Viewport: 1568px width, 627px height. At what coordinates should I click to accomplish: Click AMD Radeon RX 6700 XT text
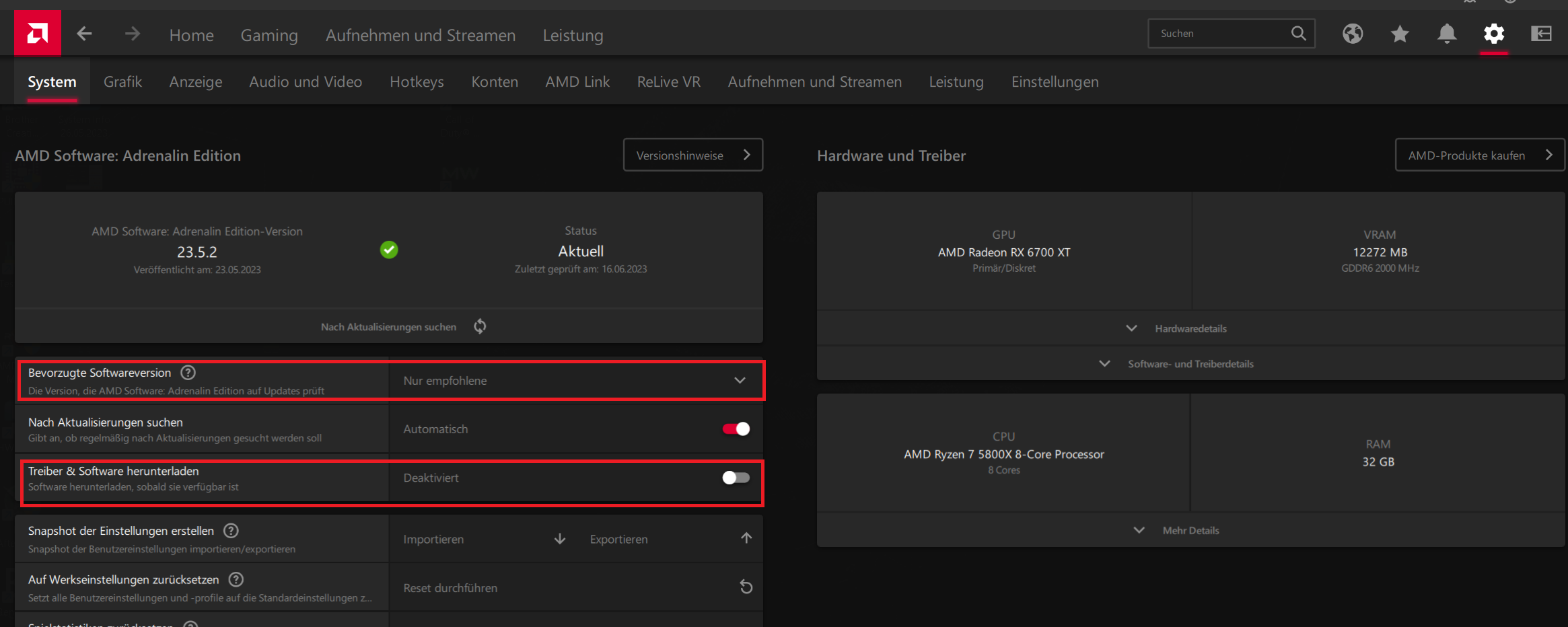click(x=1004, y=252)
